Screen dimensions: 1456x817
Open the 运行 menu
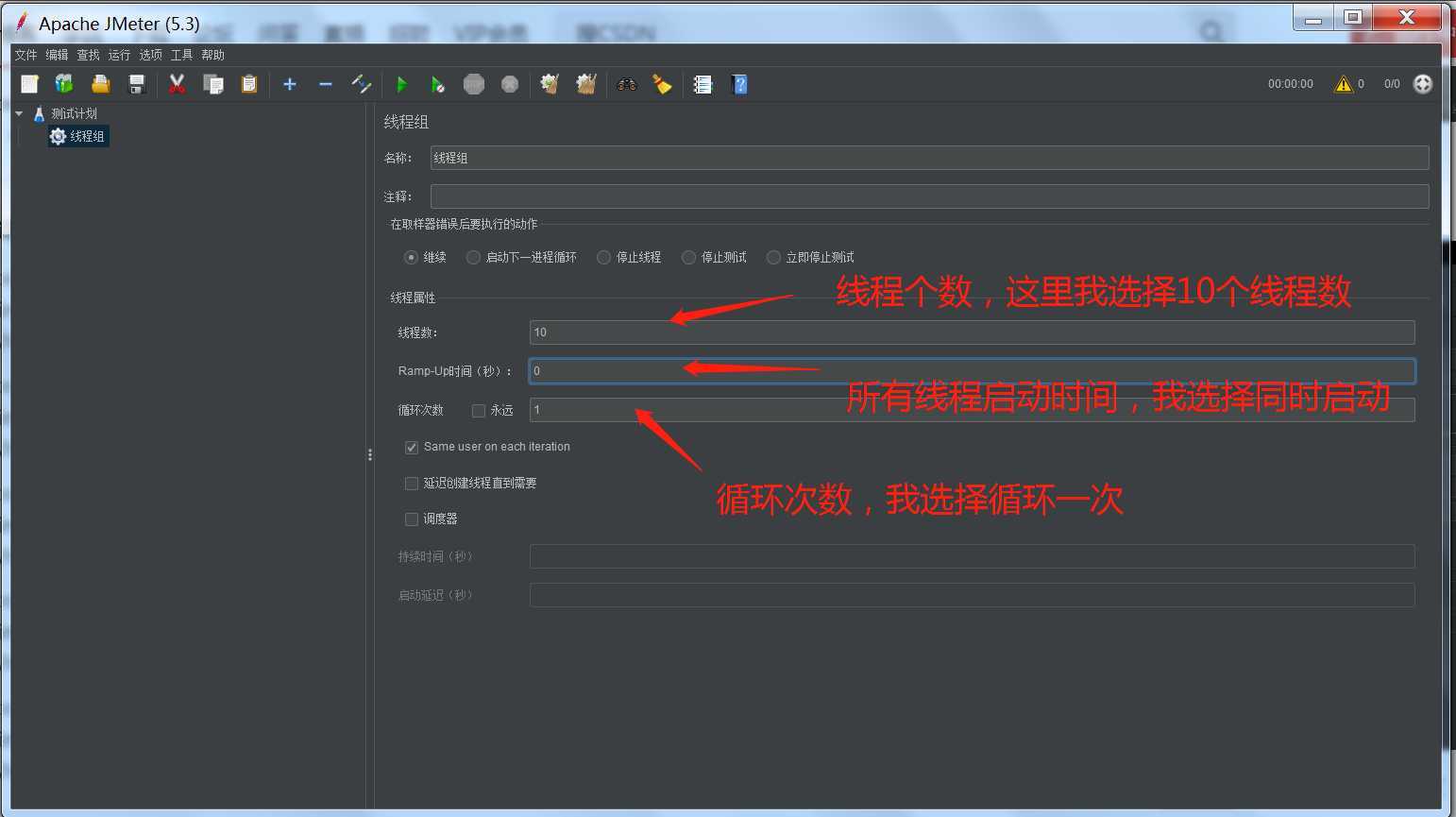(x=120, y=55)
